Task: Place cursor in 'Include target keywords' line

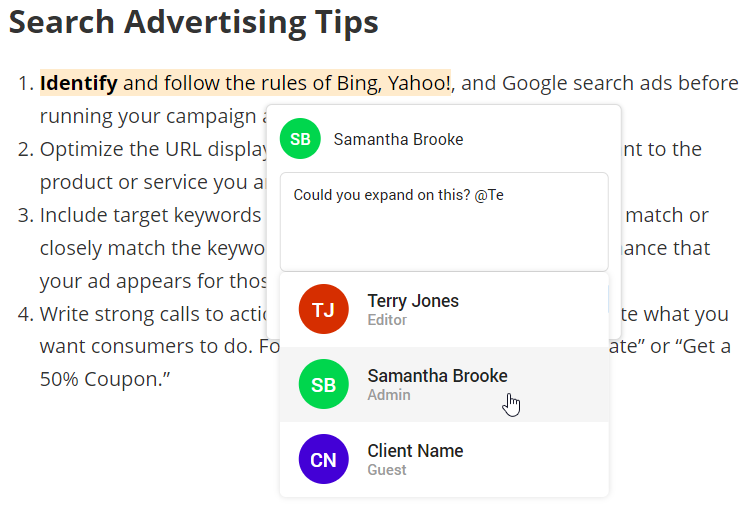Action: pos(151,215)
